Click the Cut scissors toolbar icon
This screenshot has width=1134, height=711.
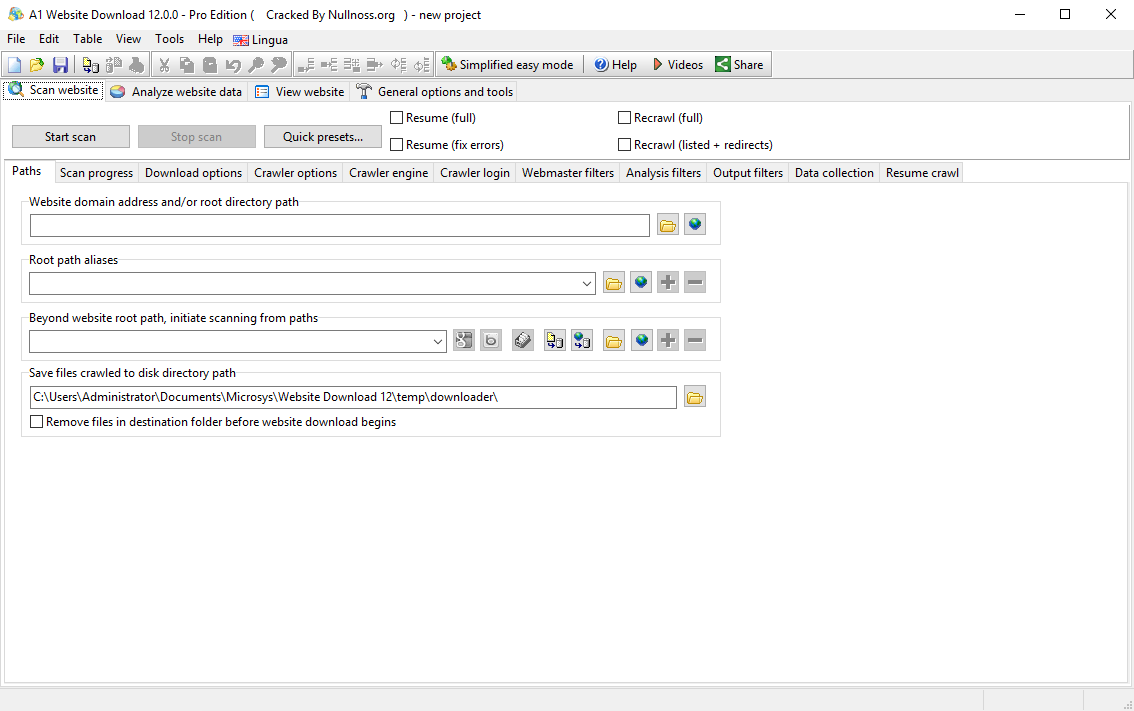pyautogui.click(x=164, y=65)
